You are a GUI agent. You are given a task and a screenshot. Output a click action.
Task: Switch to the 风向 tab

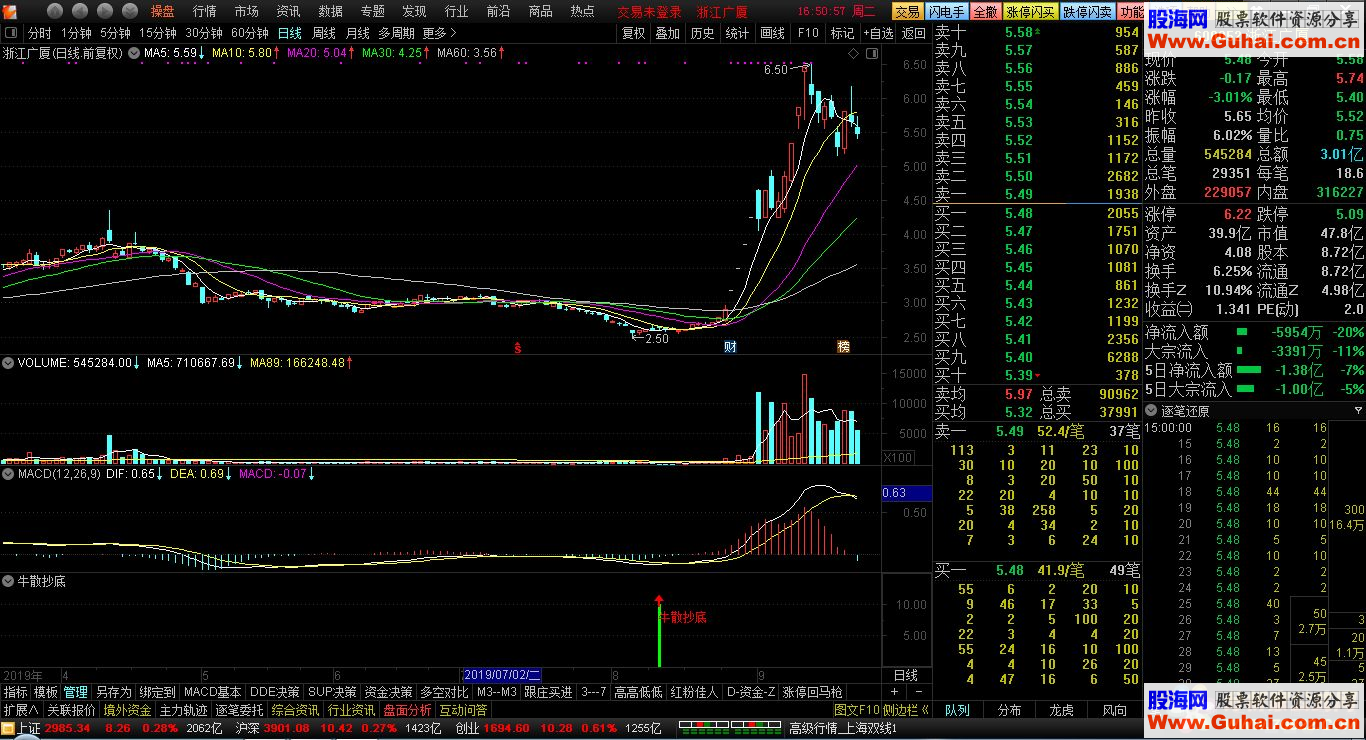click(x=1114, y=710)
